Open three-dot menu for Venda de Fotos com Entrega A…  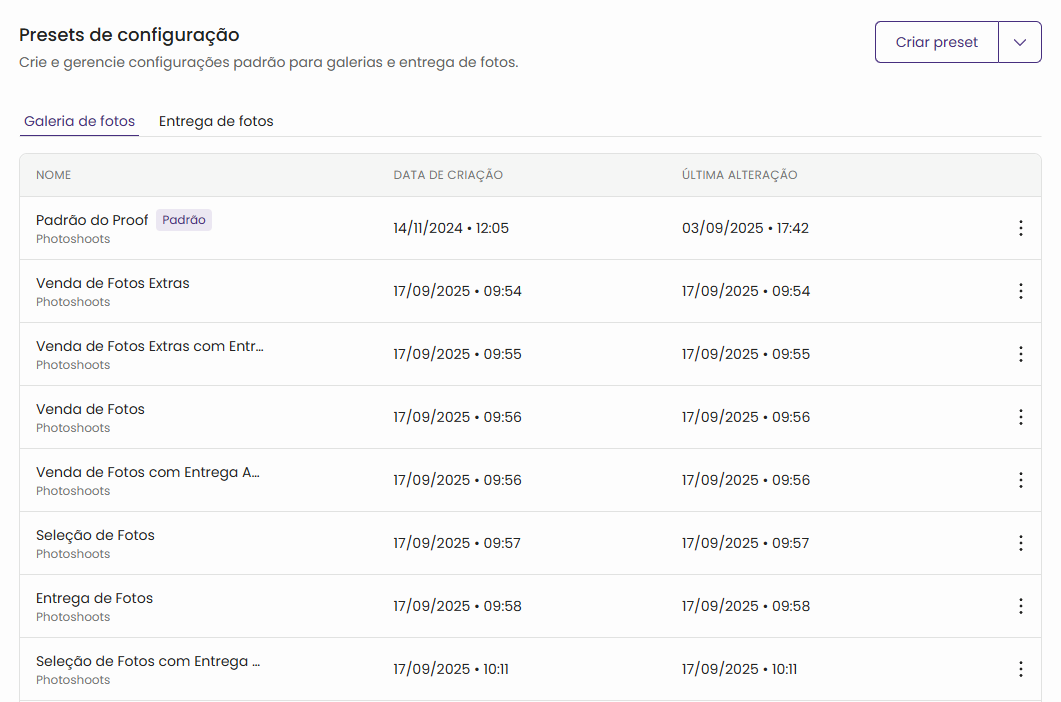tap(1020, 480)
